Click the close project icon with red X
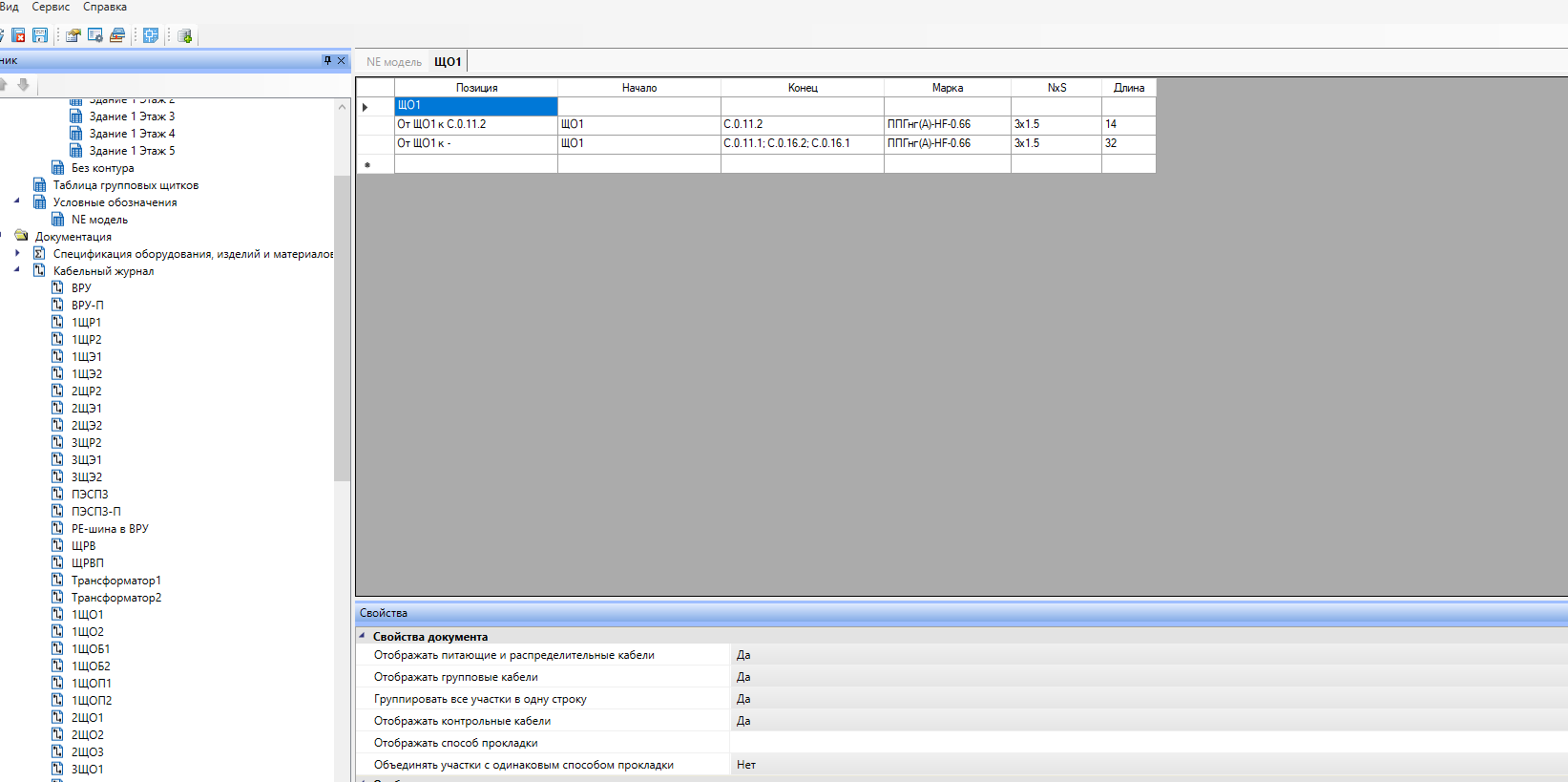 point(18,35)
